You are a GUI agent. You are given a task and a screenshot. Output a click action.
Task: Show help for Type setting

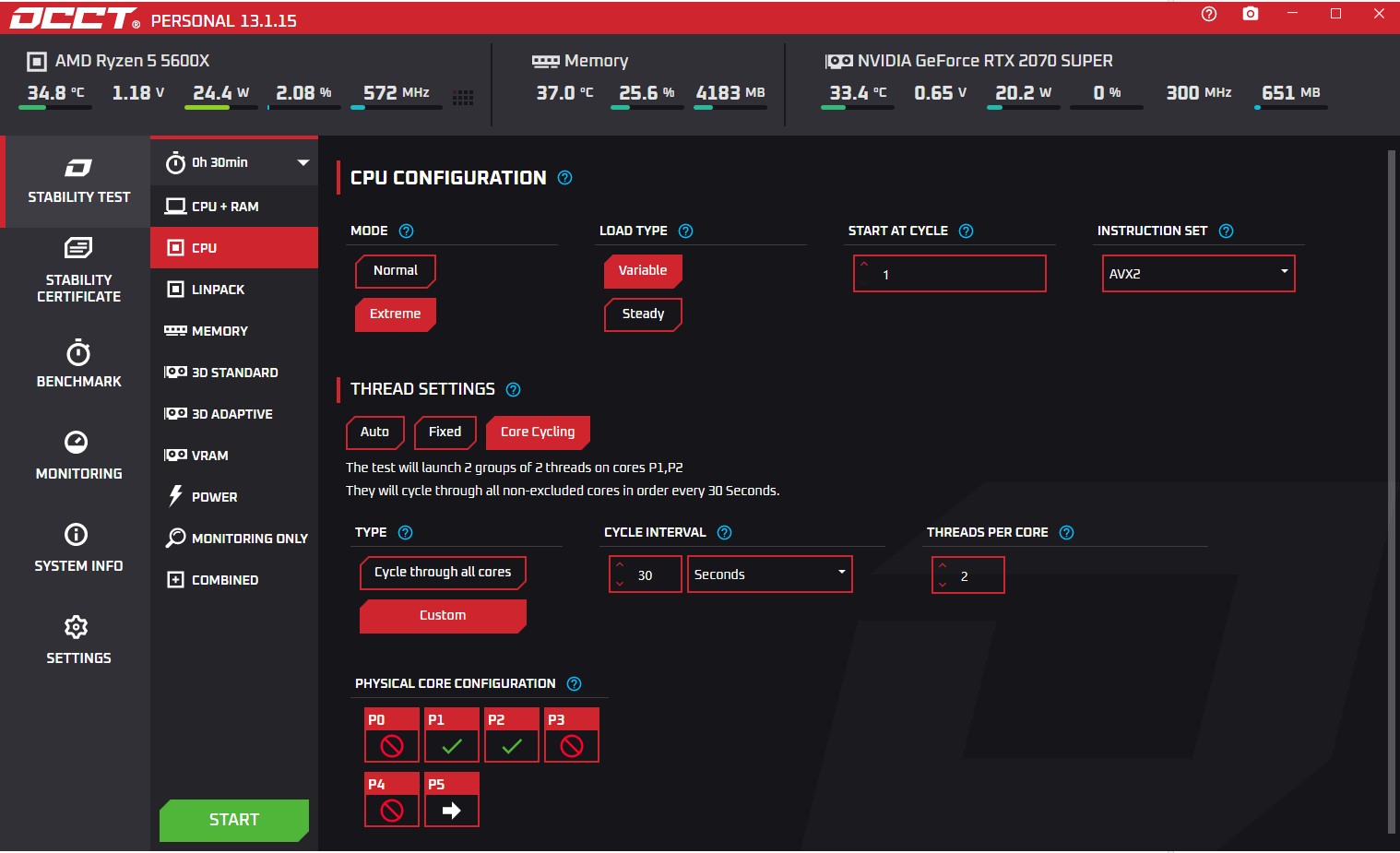click(405, 533)
